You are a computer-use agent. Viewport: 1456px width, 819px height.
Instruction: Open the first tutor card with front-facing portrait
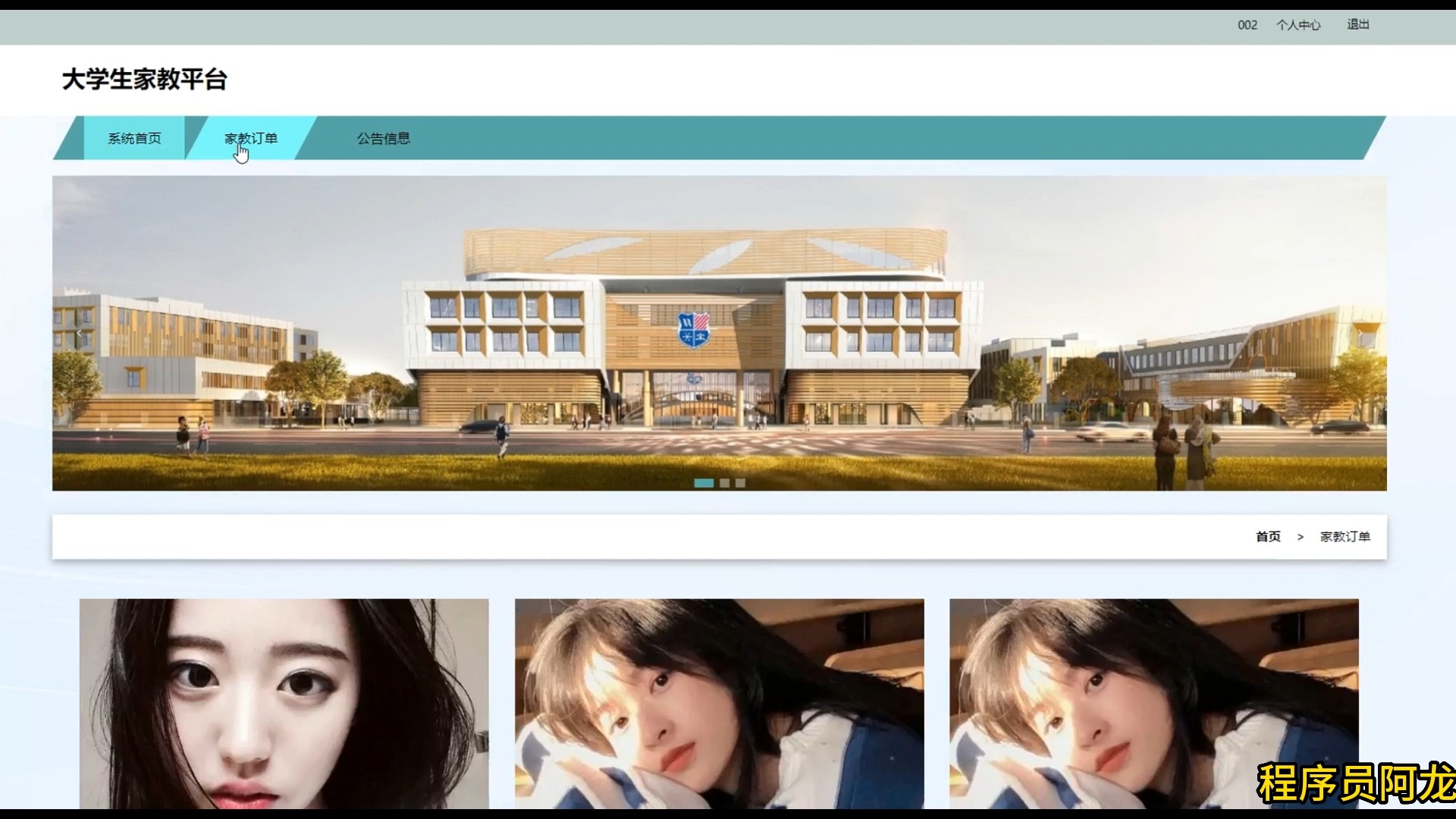(x=284, y=704)
